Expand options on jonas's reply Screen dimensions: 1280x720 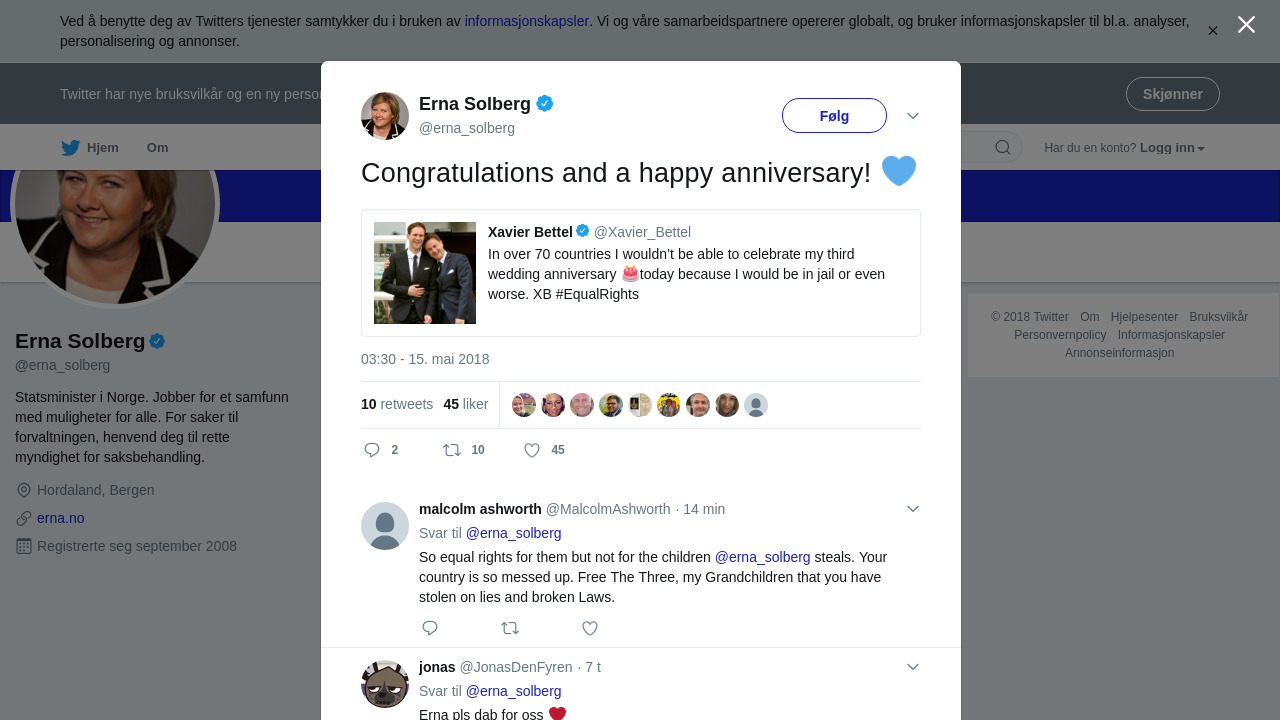point(913,667)
